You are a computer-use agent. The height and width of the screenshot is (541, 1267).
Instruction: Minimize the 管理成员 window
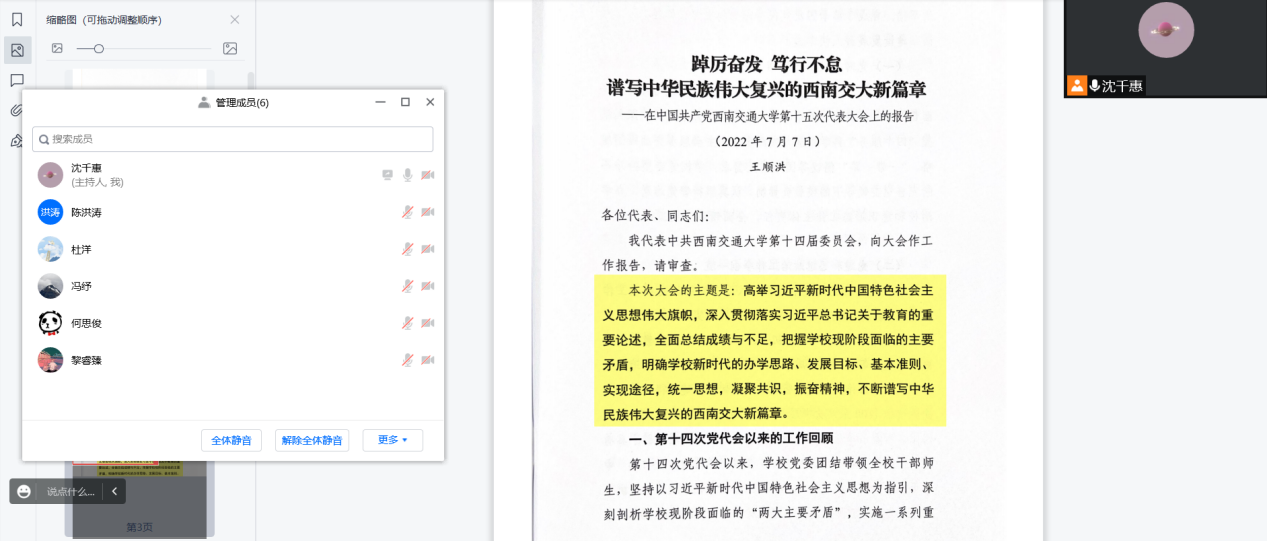[381, 102]
